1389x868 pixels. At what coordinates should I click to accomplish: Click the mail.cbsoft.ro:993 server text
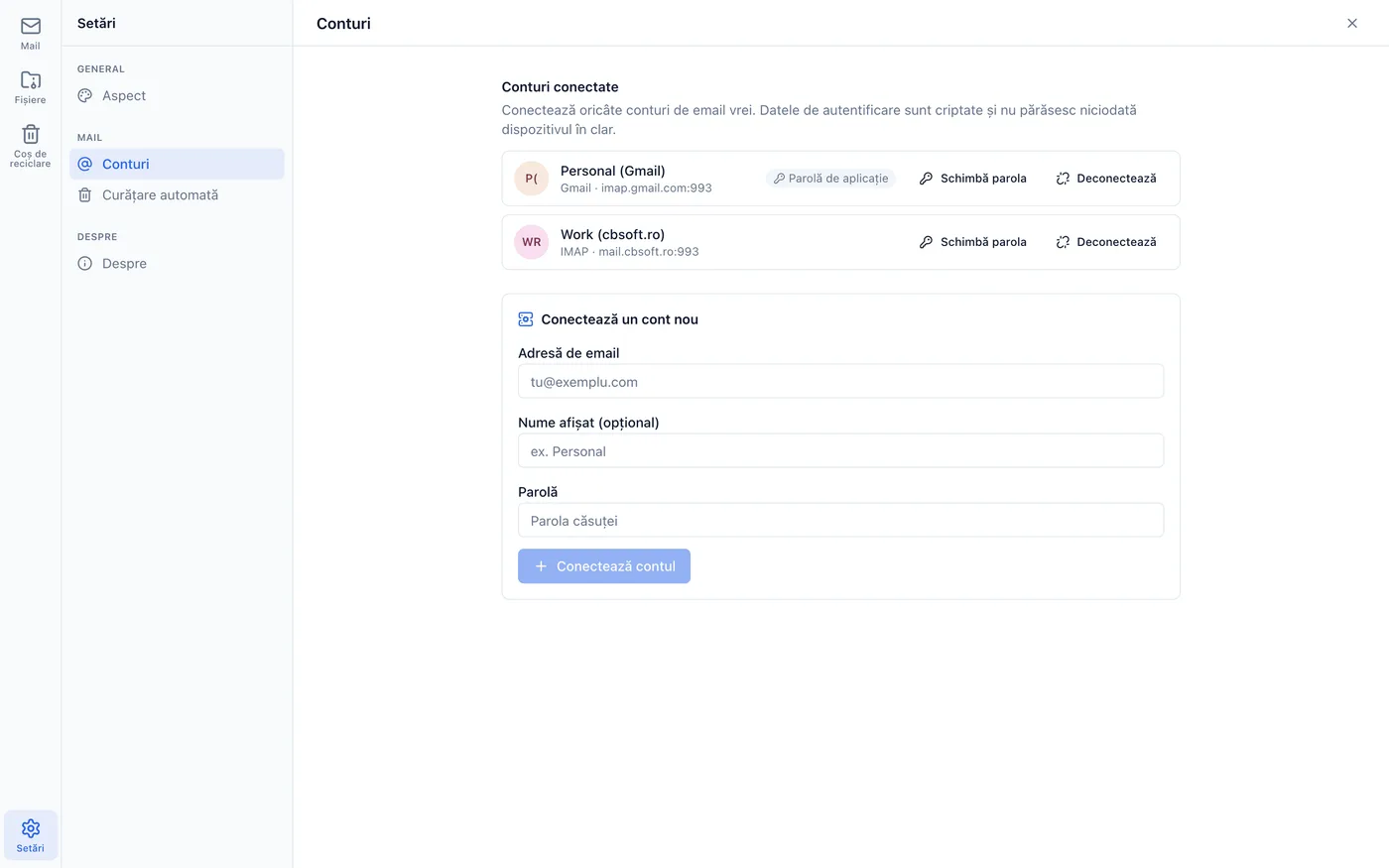click(x=649, y=252)
